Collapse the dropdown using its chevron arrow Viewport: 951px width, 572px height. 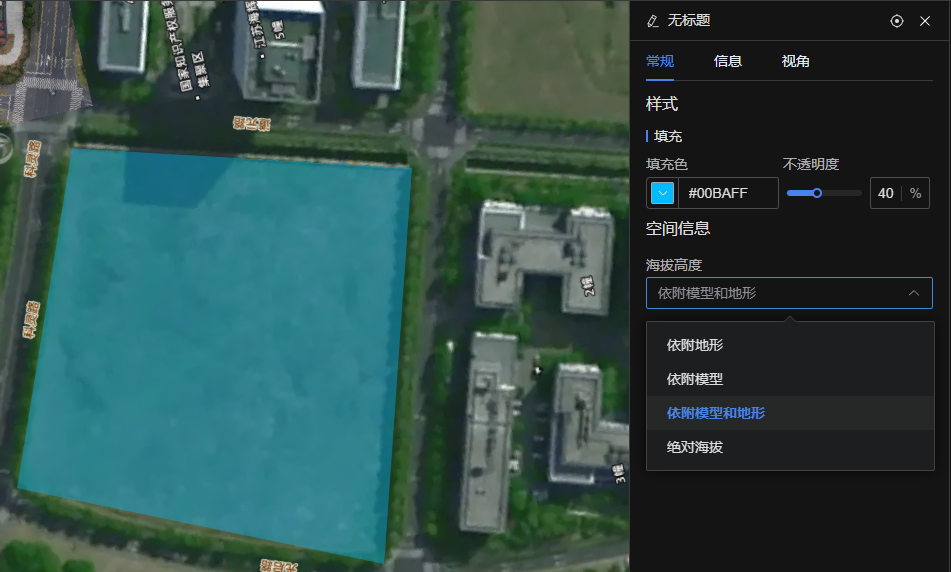click(x=913, y=293)
